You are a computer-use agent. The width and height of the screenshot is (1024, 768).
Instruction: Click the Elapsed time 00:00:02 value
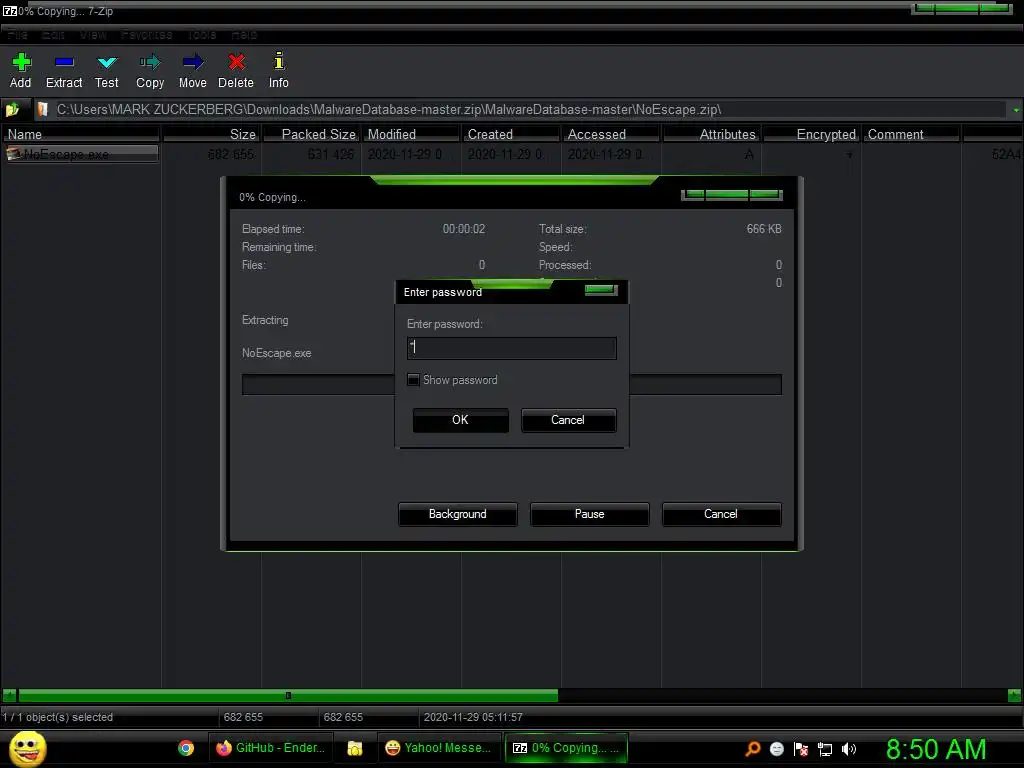click(x=464, y=229)
